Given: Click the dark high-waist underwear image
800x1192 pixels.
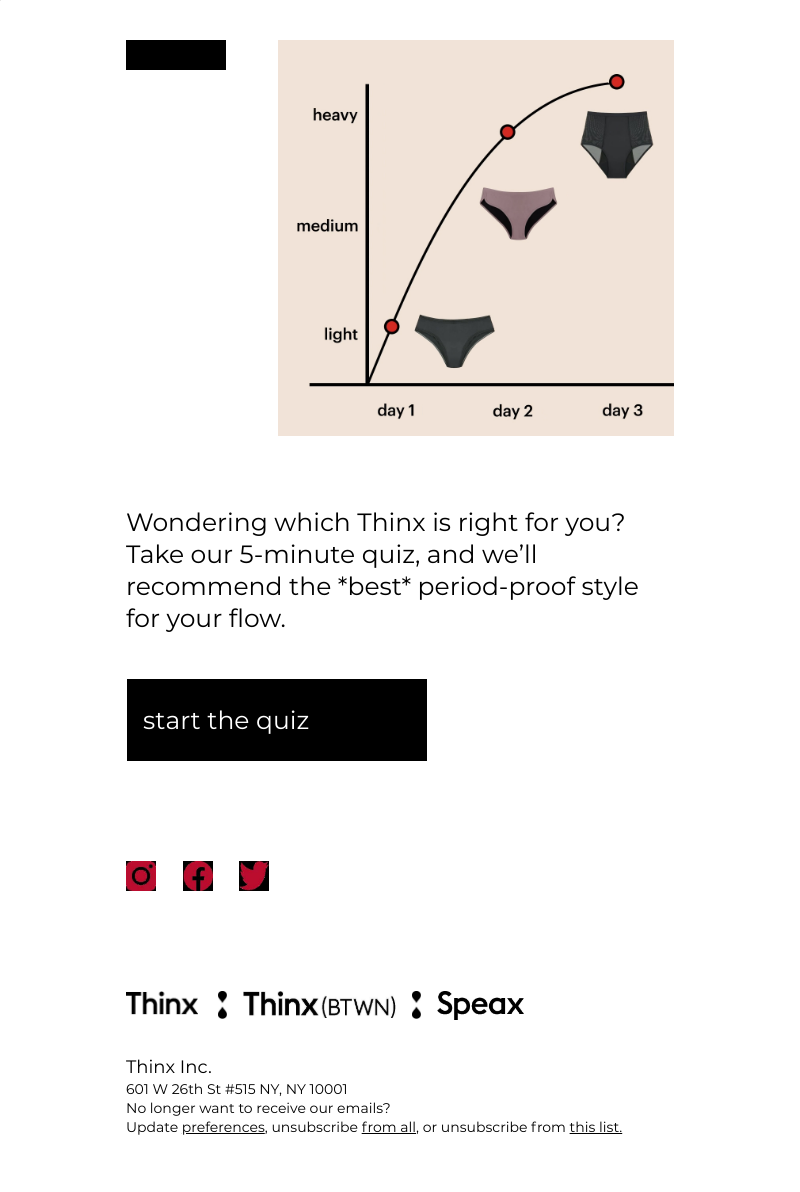Looking at the screenshot, I should pos(617,144).
